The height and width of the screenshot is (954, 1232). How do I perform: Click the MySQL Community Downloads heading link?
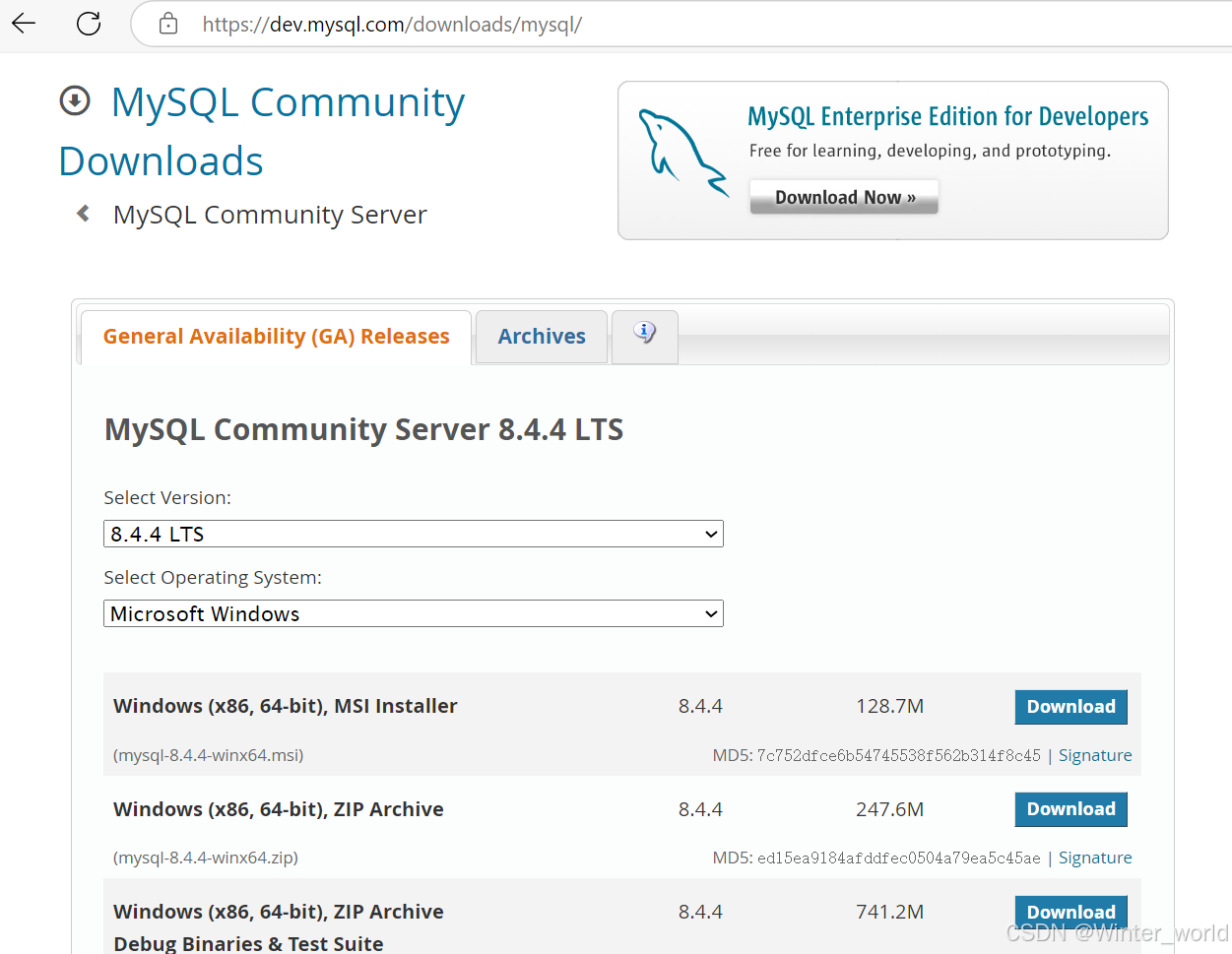[262, 132]
